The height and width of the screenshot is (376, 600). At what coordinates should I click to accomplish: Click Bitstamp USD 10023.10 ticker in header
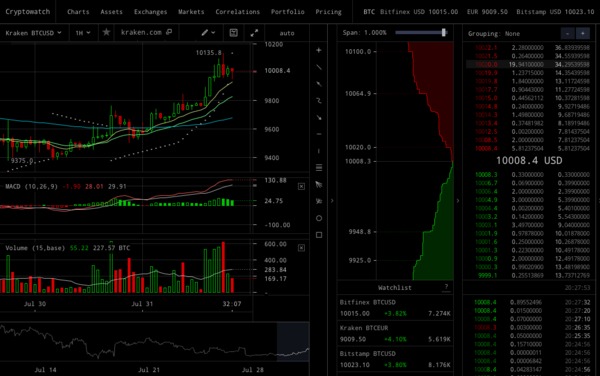pyautogui.click(x=555, y=12)
